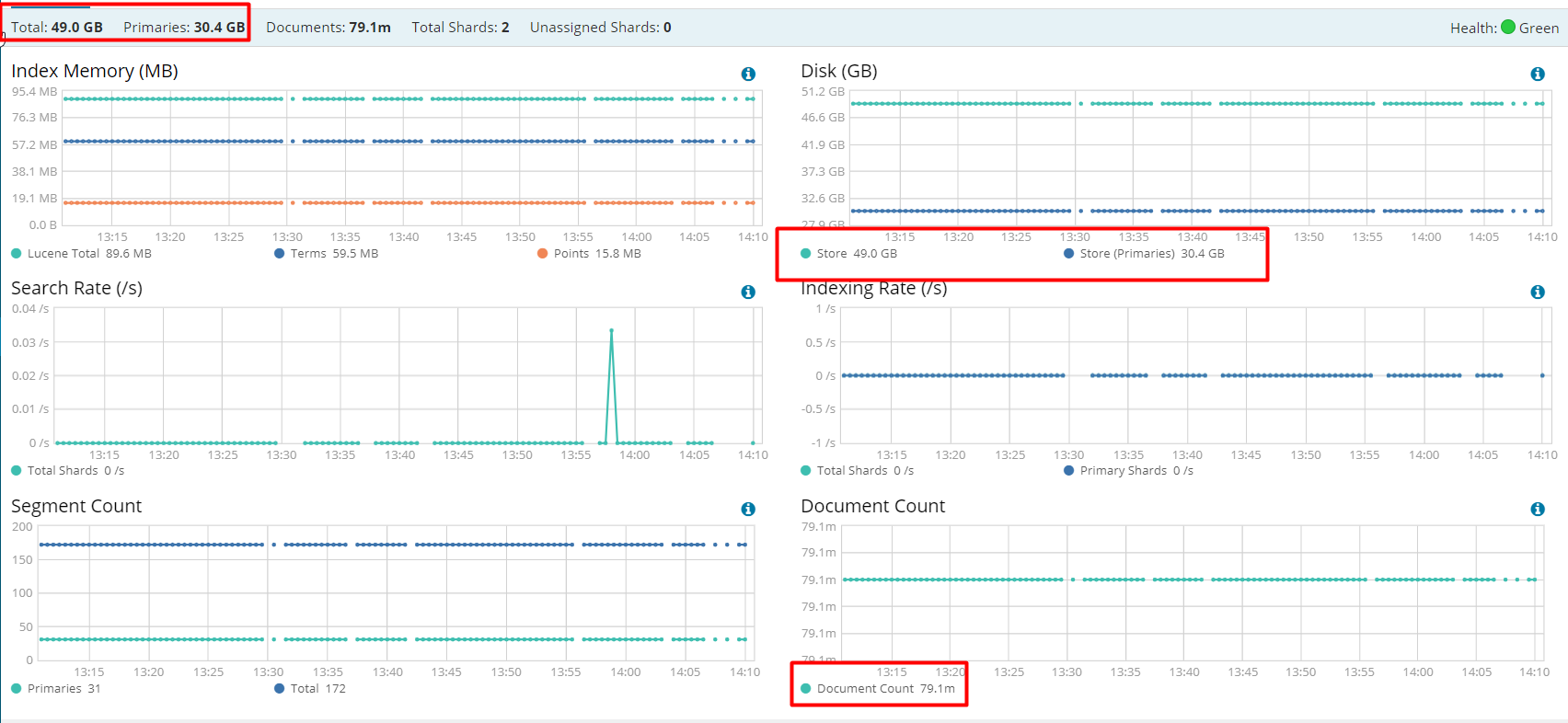Toggle the Primaries 31 legend series
1568x723 pixels.
click(56, 688)
